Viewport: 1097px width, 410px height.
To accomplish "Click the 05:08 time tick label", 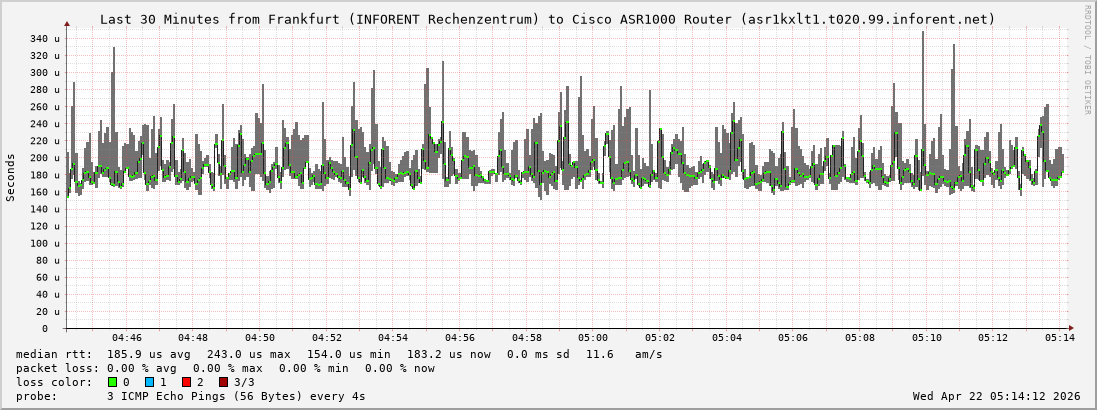I will click(860, 338).
